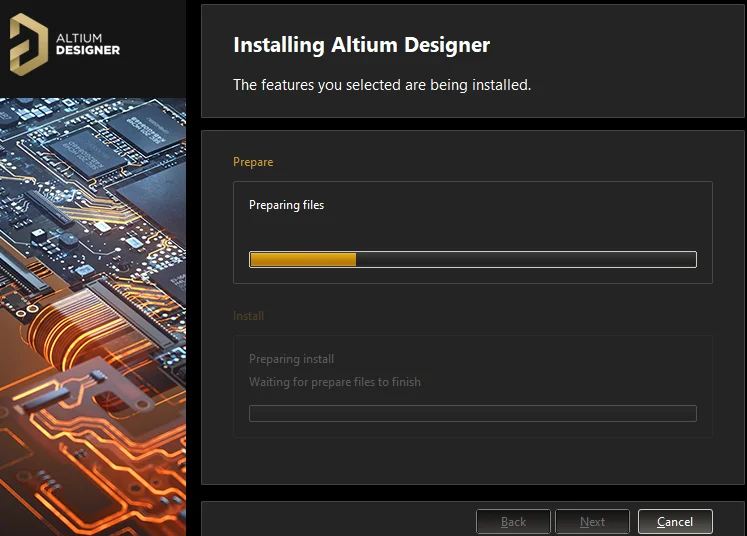
Task: Click the Altium Designer wordmark text
Action: [x=88, y=44]
